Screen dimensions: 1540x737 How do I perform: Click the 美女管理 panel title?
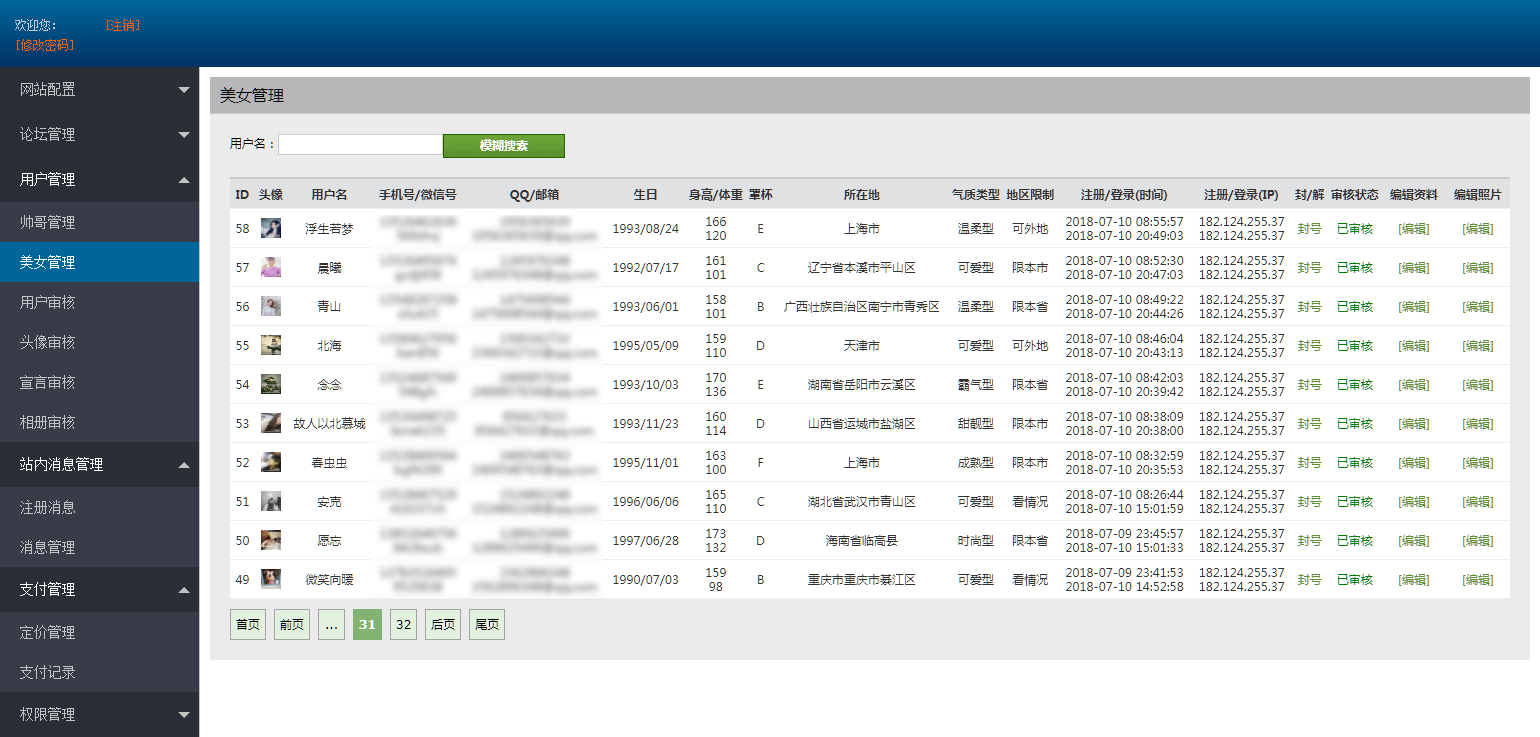point(252,96)
